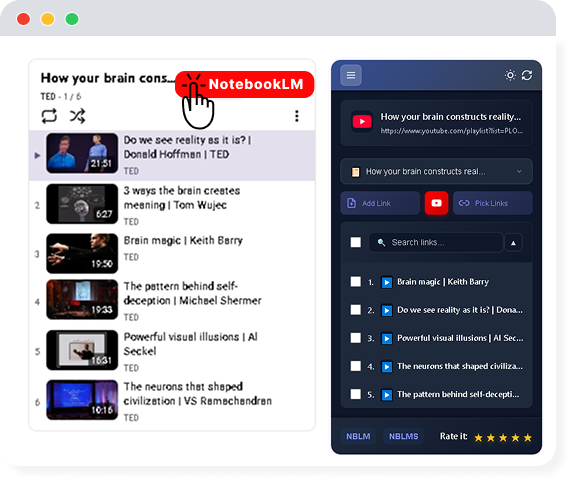Click the green window maximize dot
Image resolution: width=572 pixels, height=482 pixels.
coord(72,19)
